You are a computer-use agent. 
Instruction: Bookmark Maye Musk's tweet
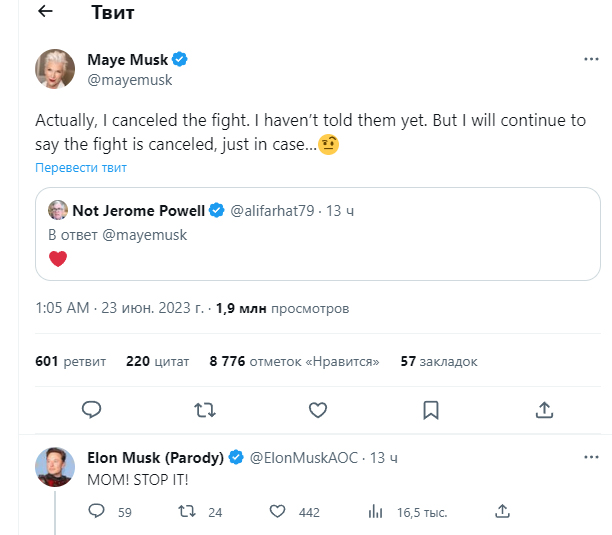pos(431,409)
